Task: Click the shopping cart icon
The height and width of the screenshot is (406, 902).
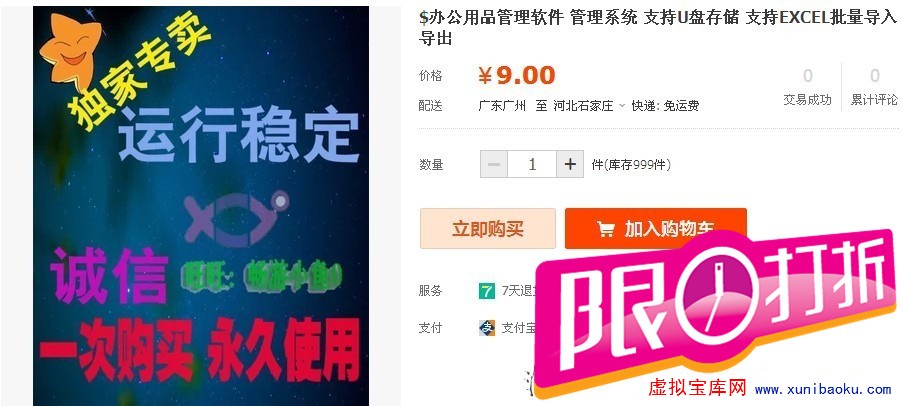Action: click(606, 229)
